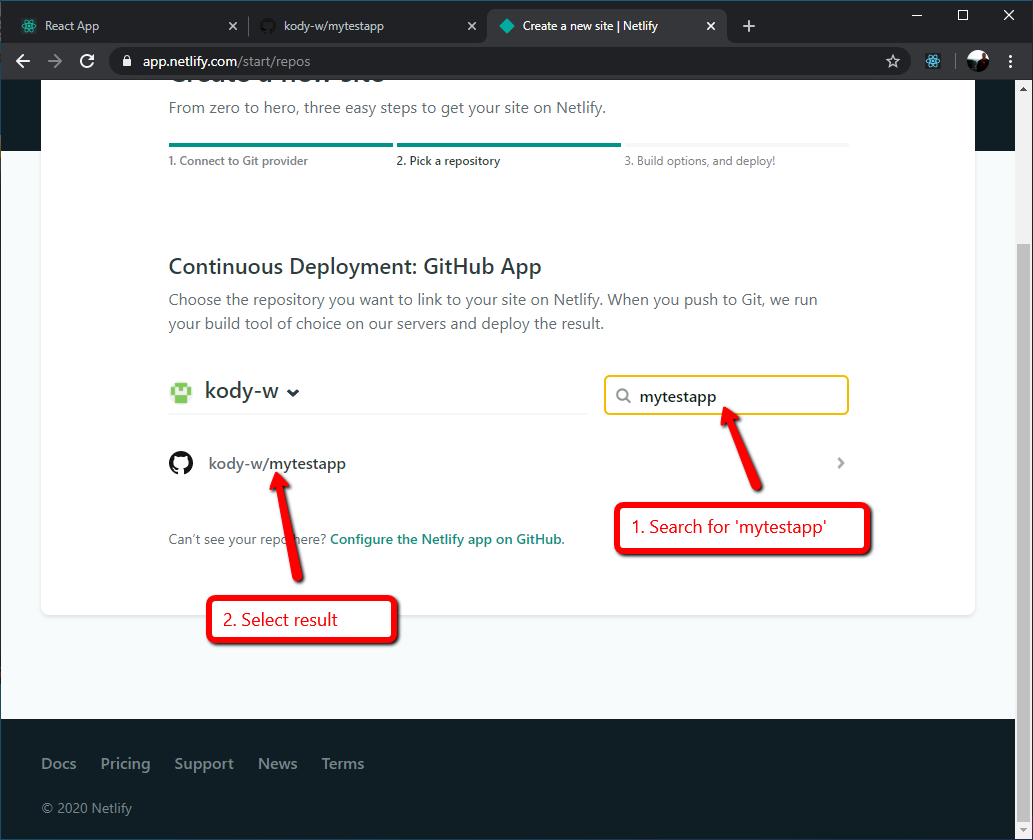
Task: Open the Pricing footer link
Action: (x=125, y=764)
